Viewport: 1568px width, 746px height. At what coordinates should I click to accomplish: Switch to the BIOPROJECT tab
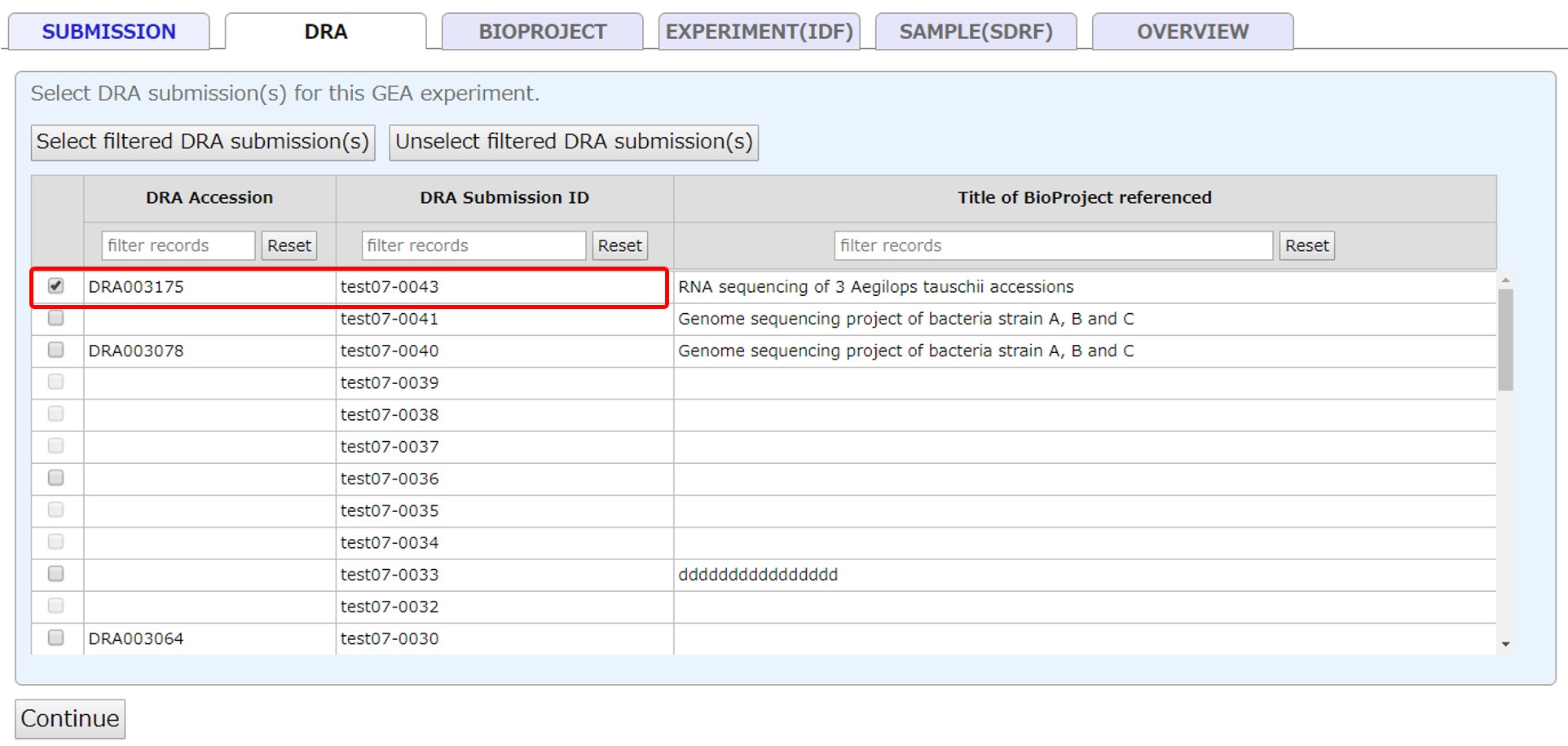point(542,32)
